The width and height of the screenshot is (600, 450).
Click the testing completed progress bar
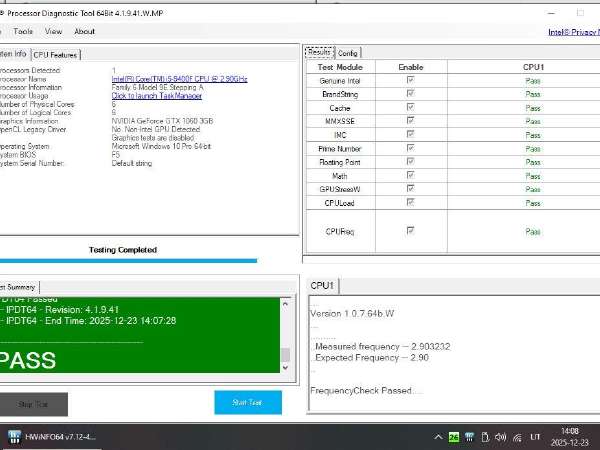click(x=128, y=261)
